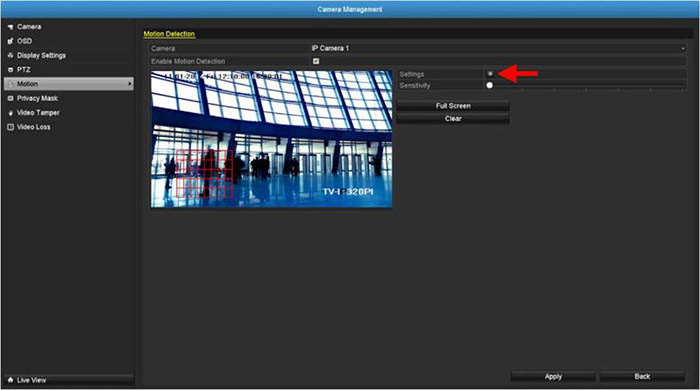The width and height of the screenshot is (700, 390).
Task: Open Video Tamper icon entry
Action: click(10, 113)
